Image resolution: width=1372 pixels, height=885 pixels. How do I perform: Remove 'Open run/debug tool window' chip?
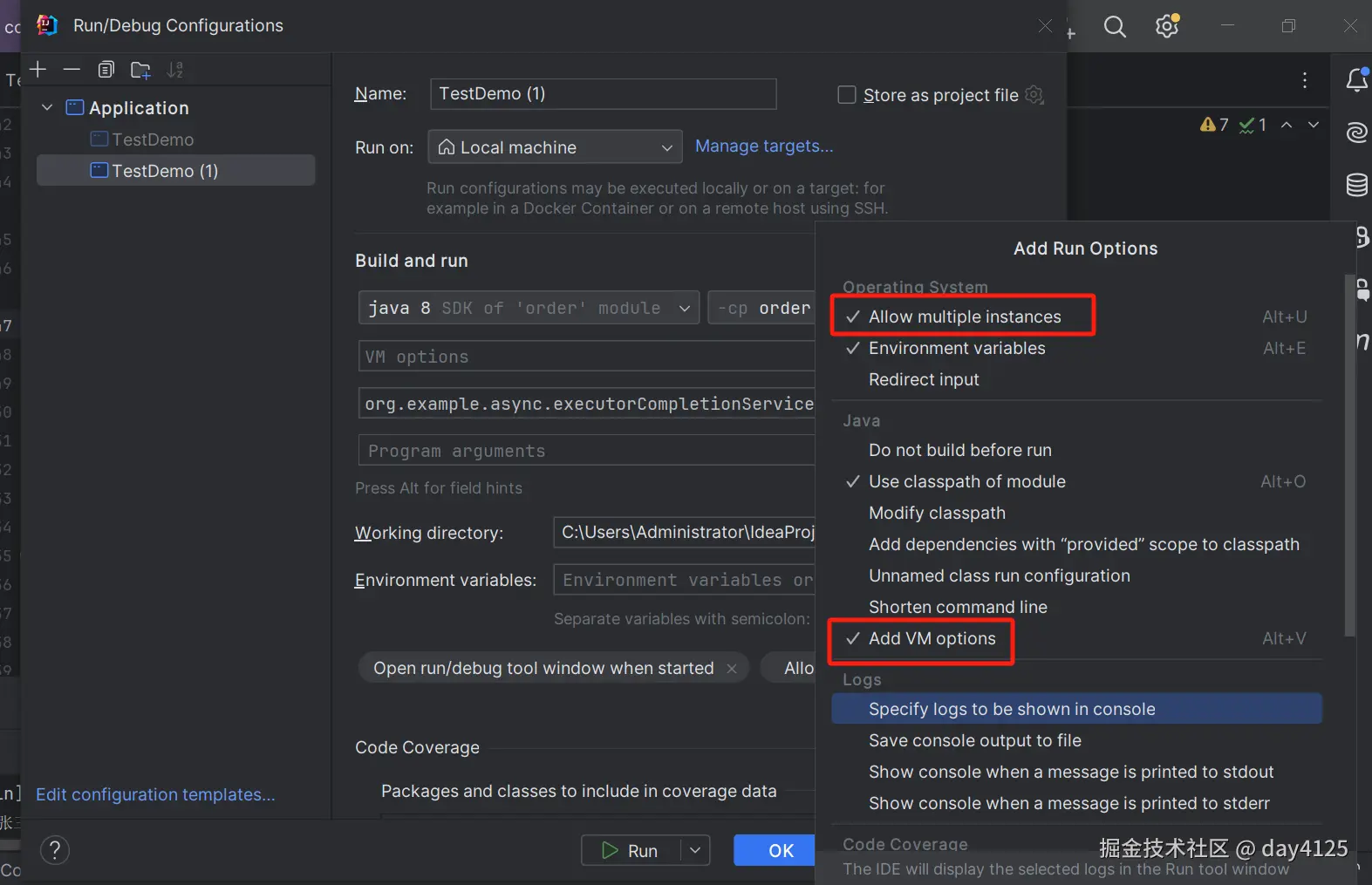coord(732,669)
